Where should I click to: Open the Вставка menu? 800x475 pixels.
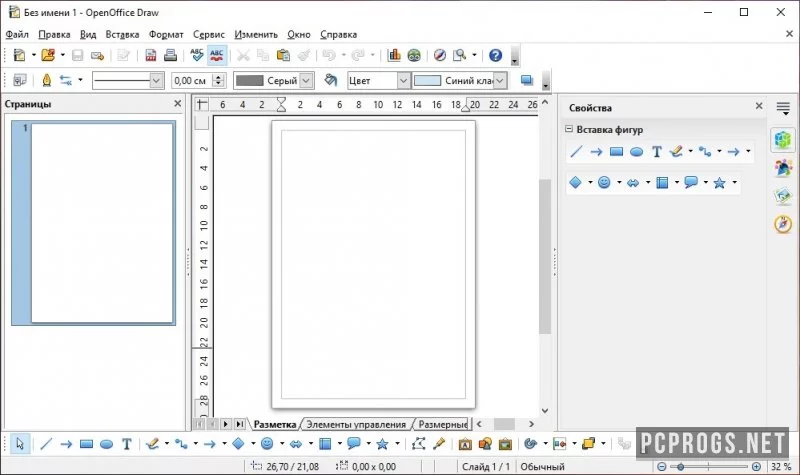[x=122, y=34]
